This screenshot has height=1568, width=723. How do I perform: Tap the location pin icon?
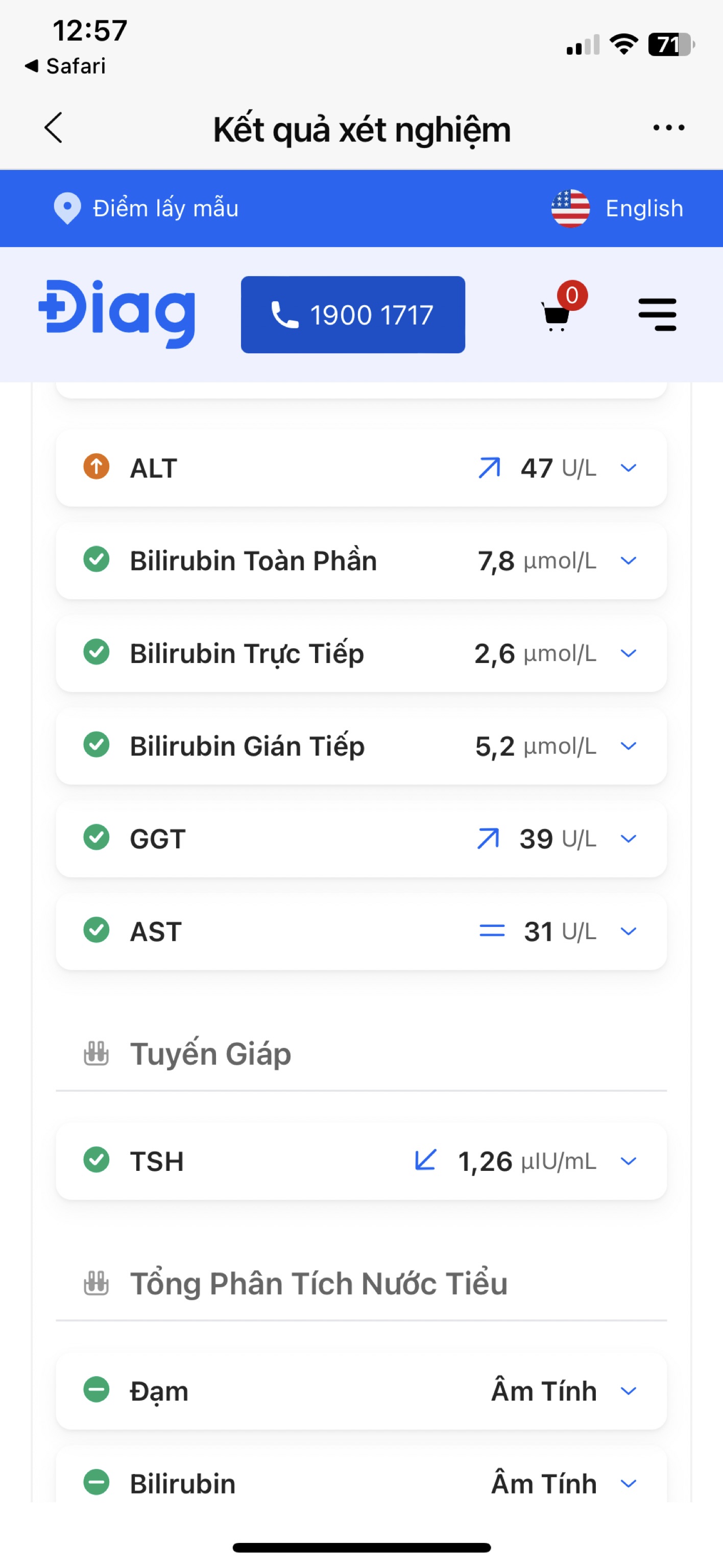tap(67, 208)
